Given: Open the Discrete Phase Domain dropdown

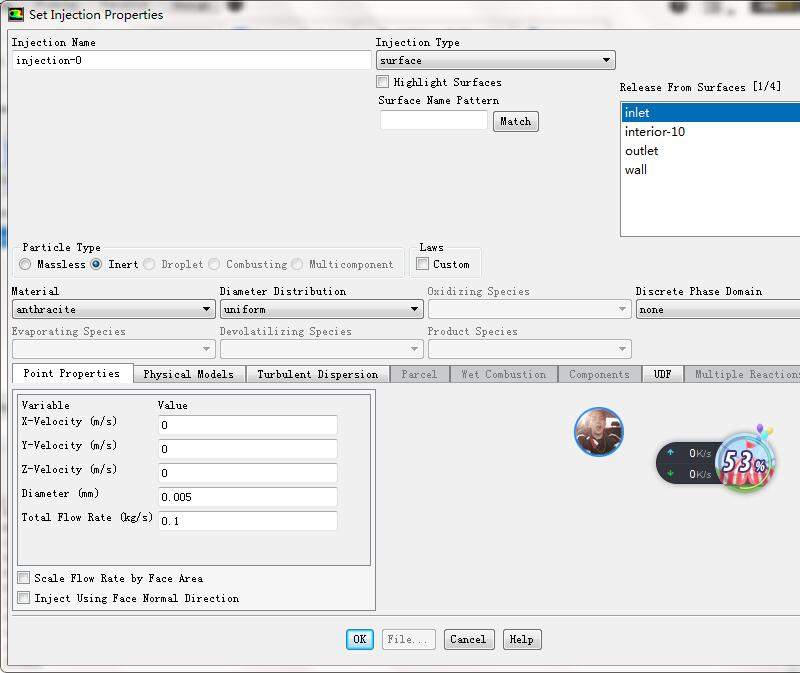Looking at the screenshot, I should 718,309.
